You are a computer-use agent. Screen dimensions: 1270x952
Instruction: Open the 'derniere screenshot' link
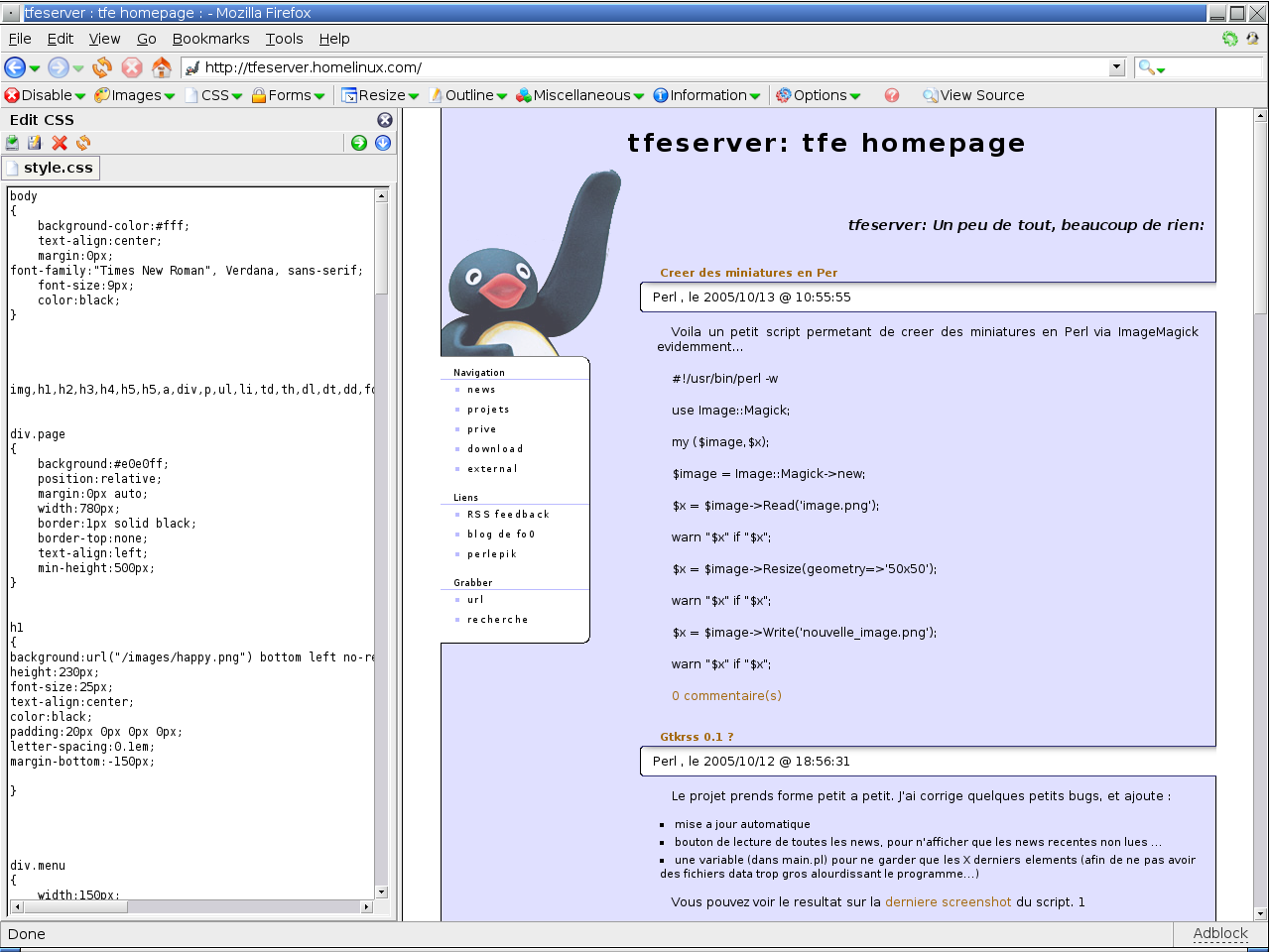pos(949,902)
